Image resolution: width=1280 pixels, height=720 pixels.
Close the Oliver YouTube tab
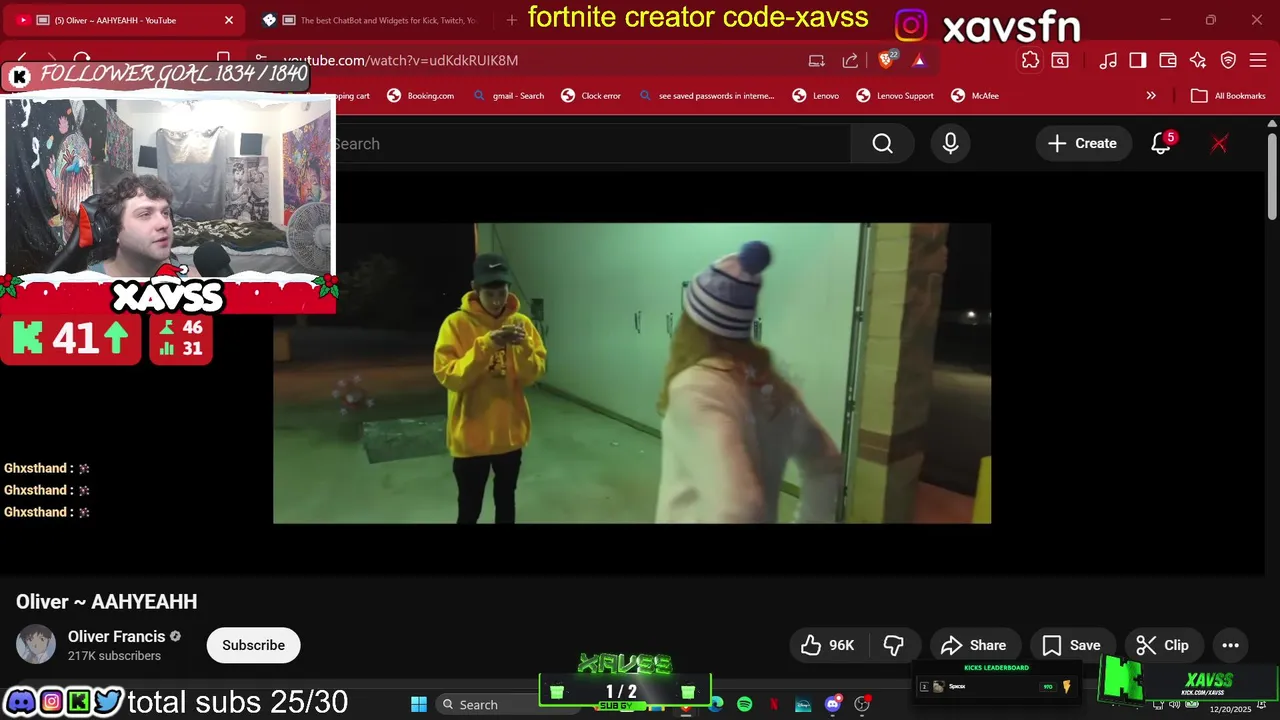tap(228, 20)
